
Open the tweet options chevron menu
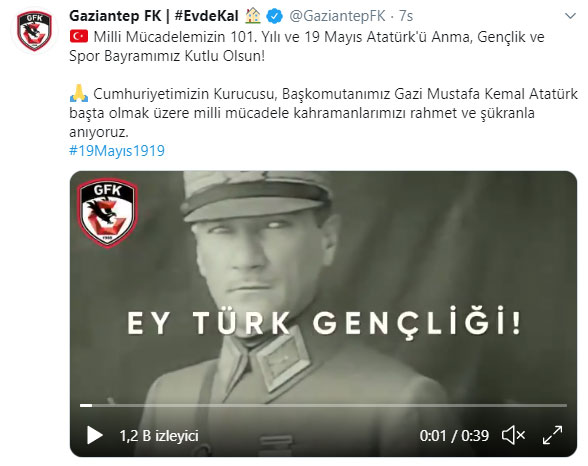pos(570,16)
